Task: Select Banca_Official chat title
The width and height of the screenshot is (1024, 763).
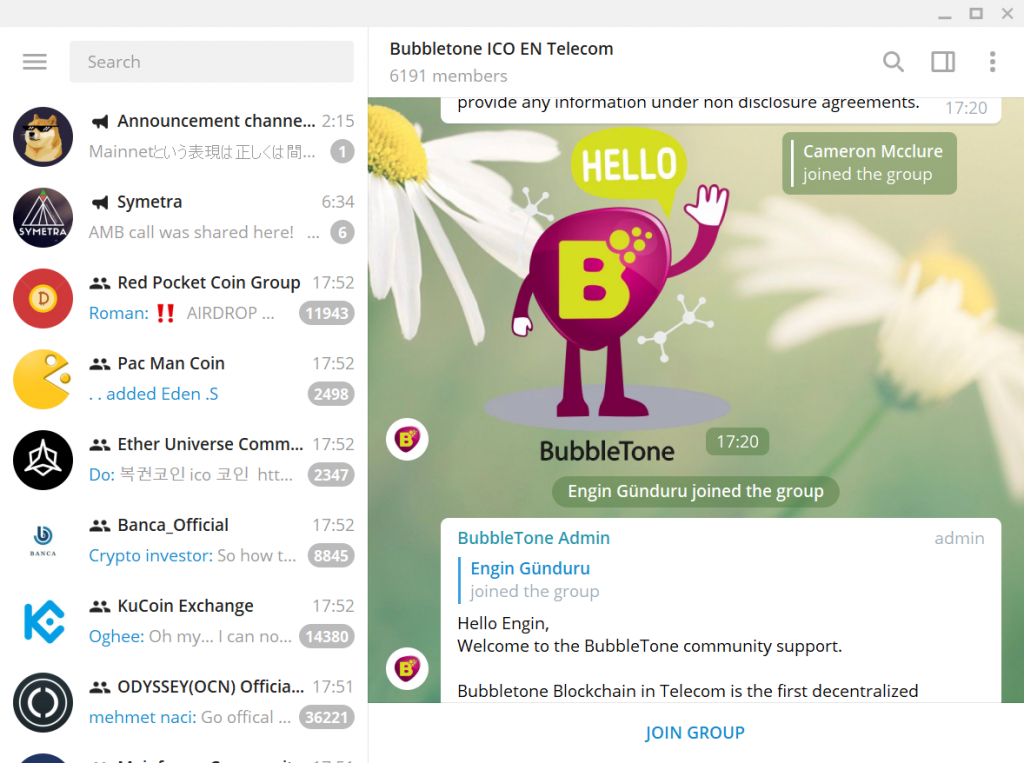Action: 173,525
